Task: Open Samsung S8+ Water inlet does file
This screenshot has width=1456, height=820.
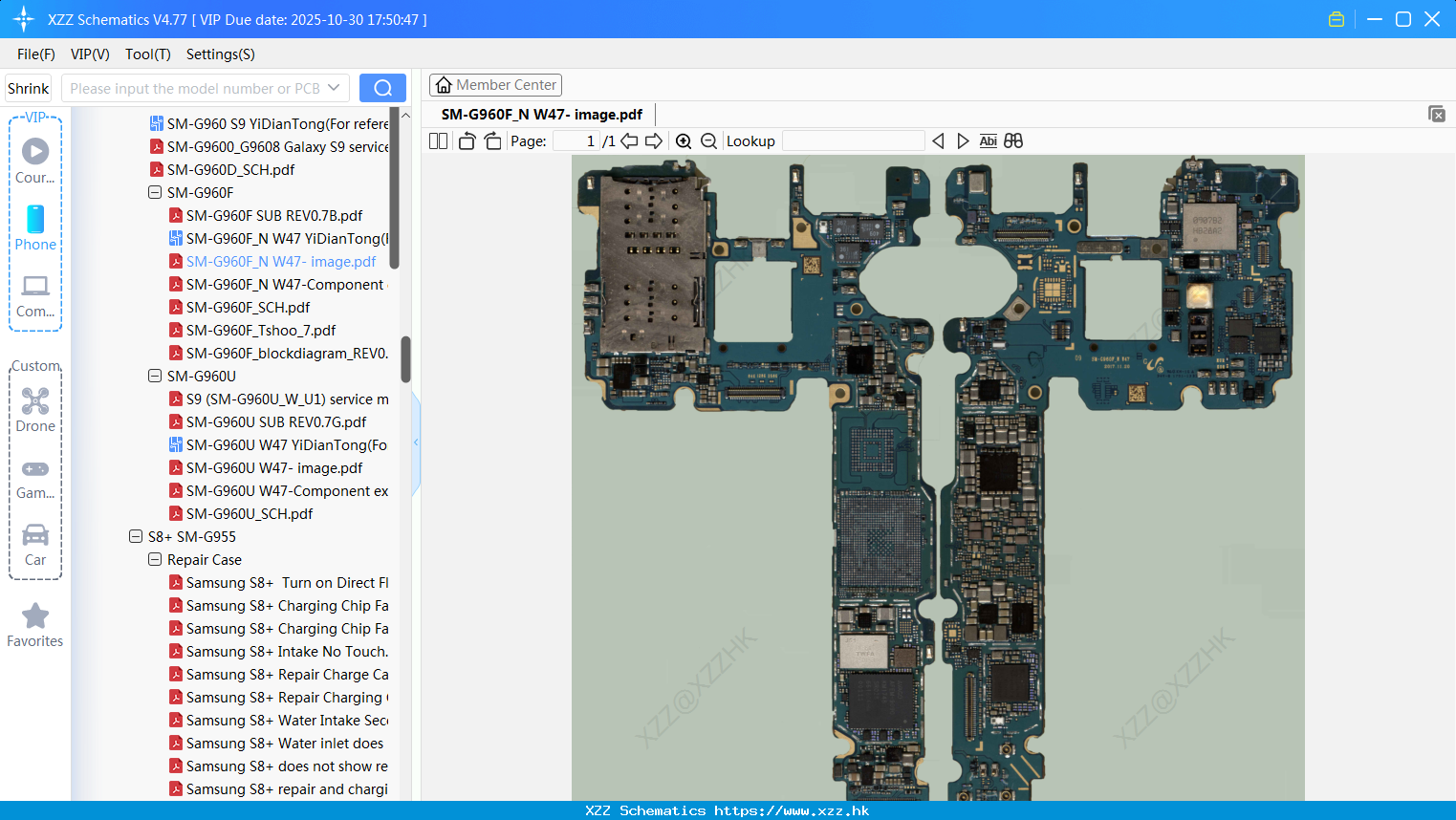Action: [285, 743]
